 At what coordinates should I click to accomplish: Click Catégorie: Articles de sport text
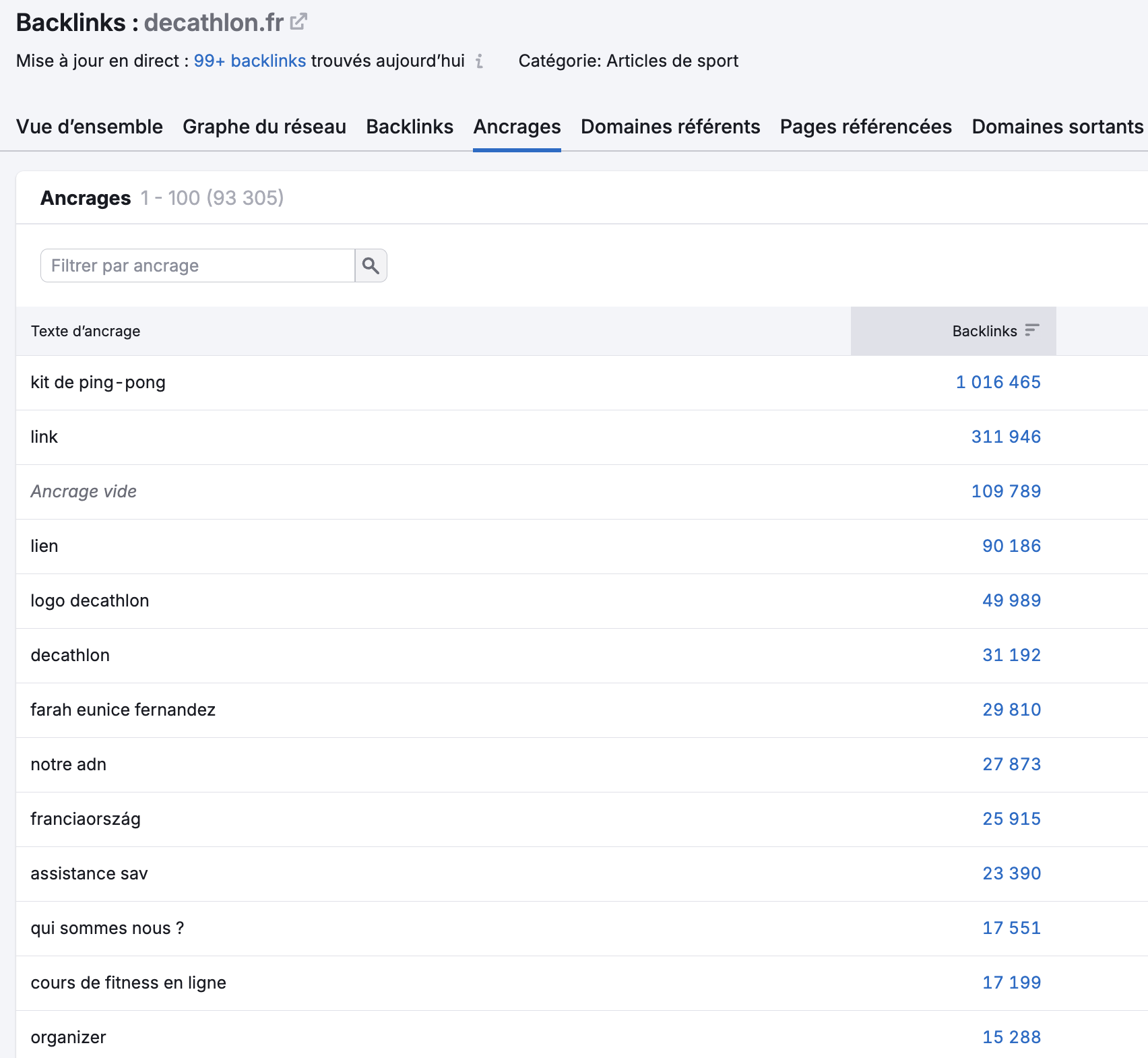coord(628,61)
